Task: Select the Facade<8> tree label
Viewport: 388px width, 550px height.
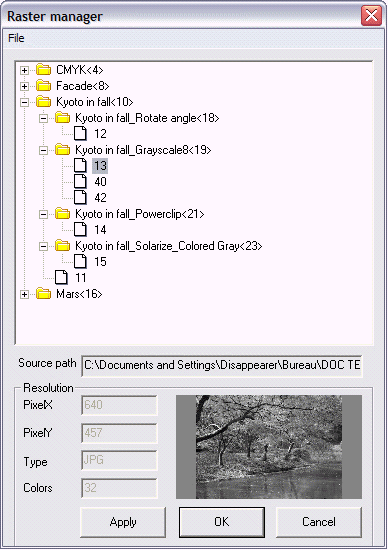Action: coord(83,86)
